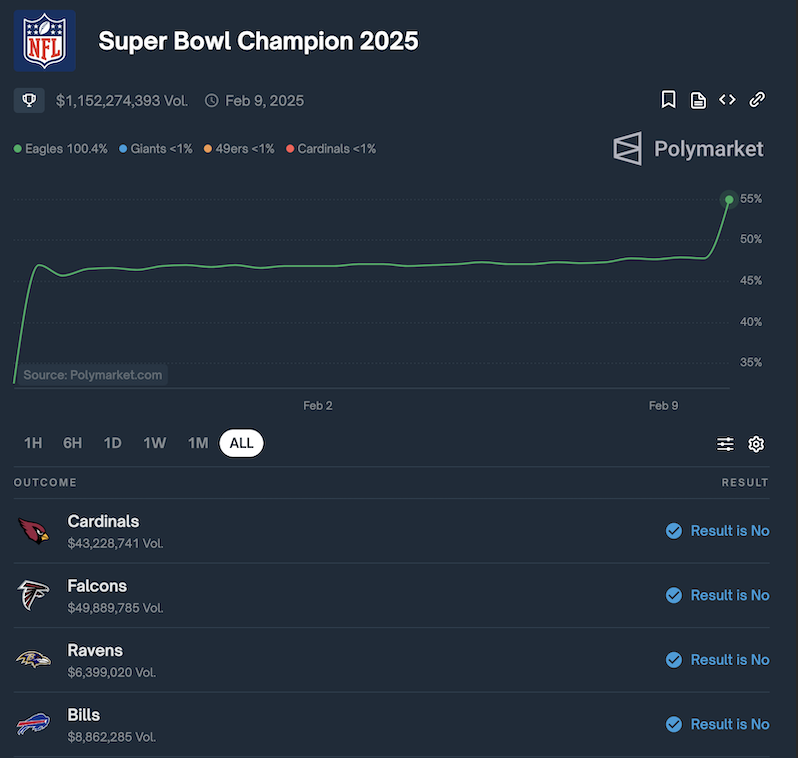This screenshot has height=758, width=798.
Task: Toggle the Eagles series in legend
Action: click(60, 149)
